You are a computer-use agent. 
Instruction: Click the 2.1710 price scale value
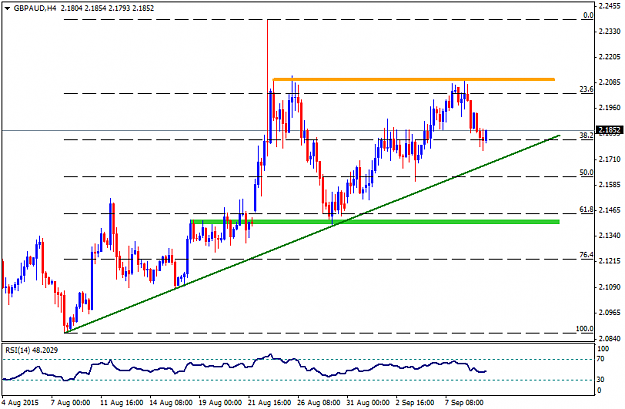[x=610, y=159]
